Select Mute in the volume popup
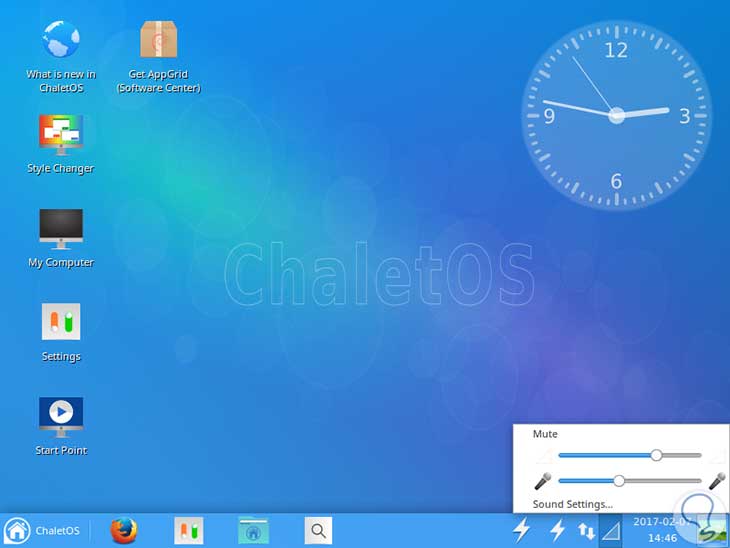730x548 pixels. [x=545, y=434]
